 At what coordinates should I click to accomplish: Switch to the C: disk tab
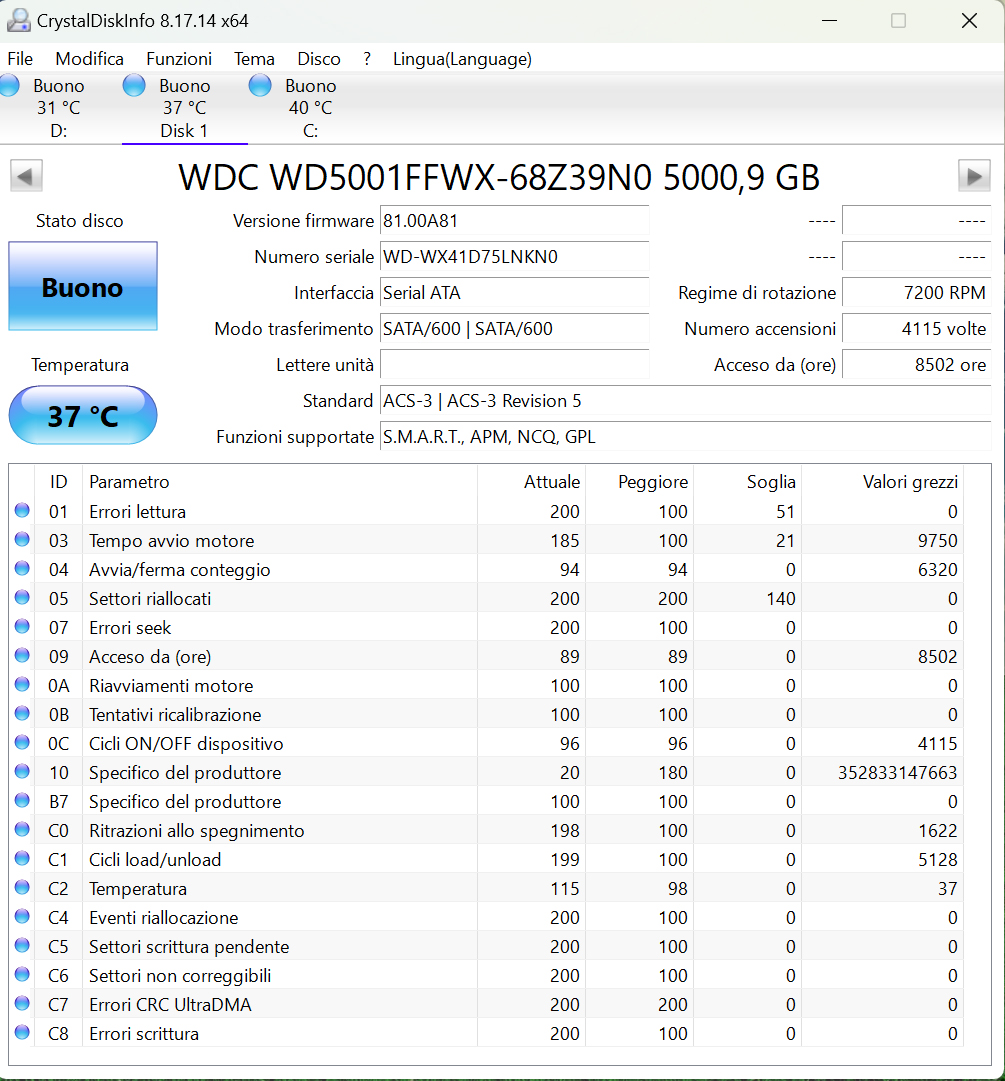[311, 108]
